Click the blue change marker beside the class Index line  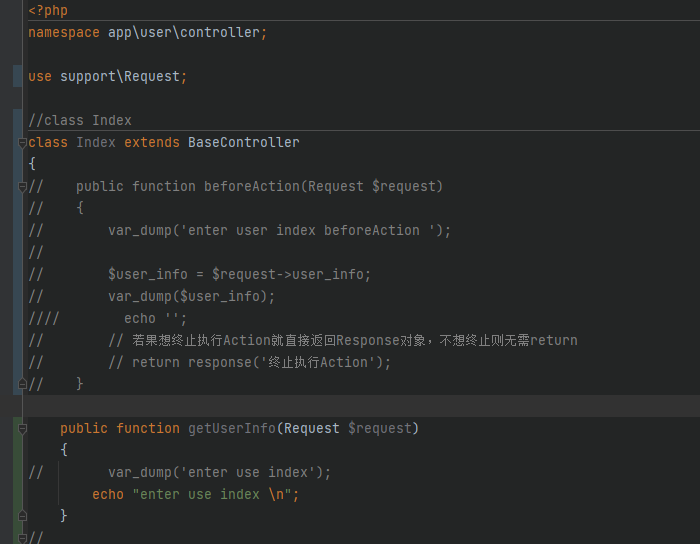click(x=17, y=252)
